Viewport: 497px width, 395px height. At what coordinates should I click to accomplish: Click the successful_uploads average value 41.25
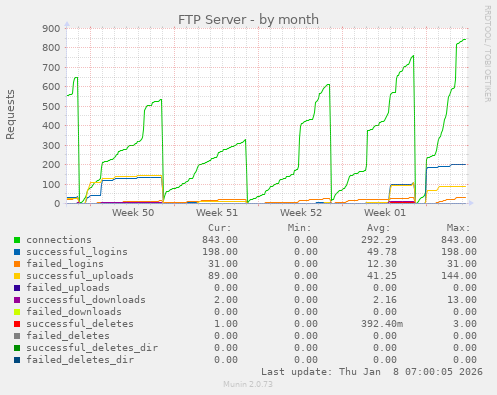382,276
